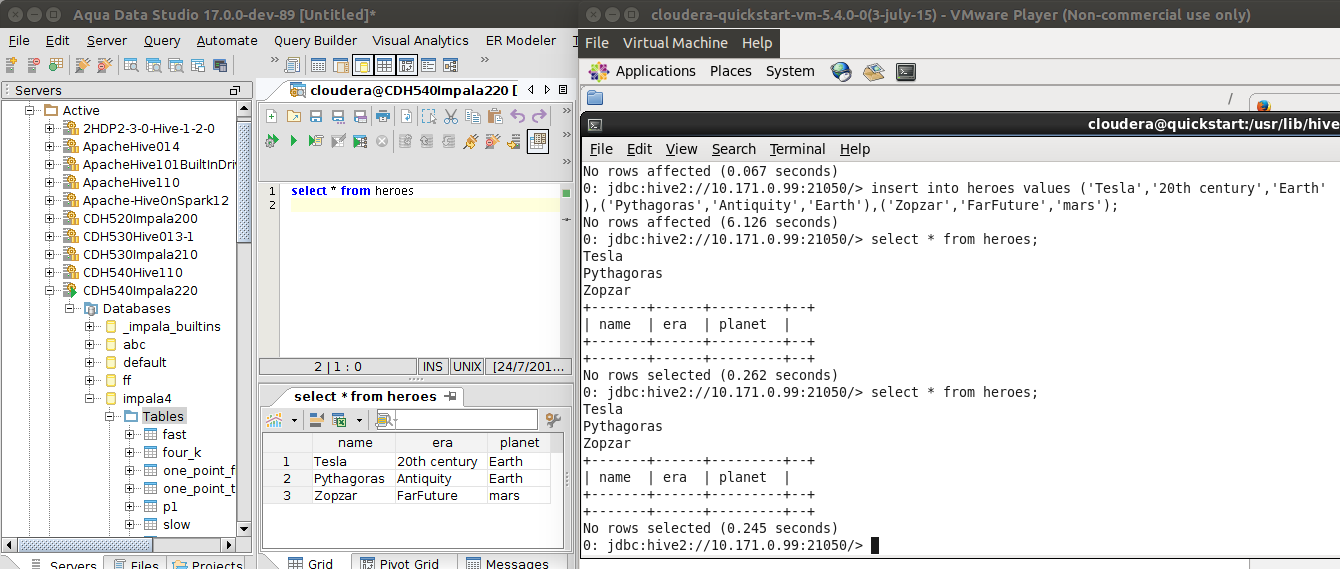Open the System menu in guest desktop
Screen dimensions: 1340x569
point(790,71)
